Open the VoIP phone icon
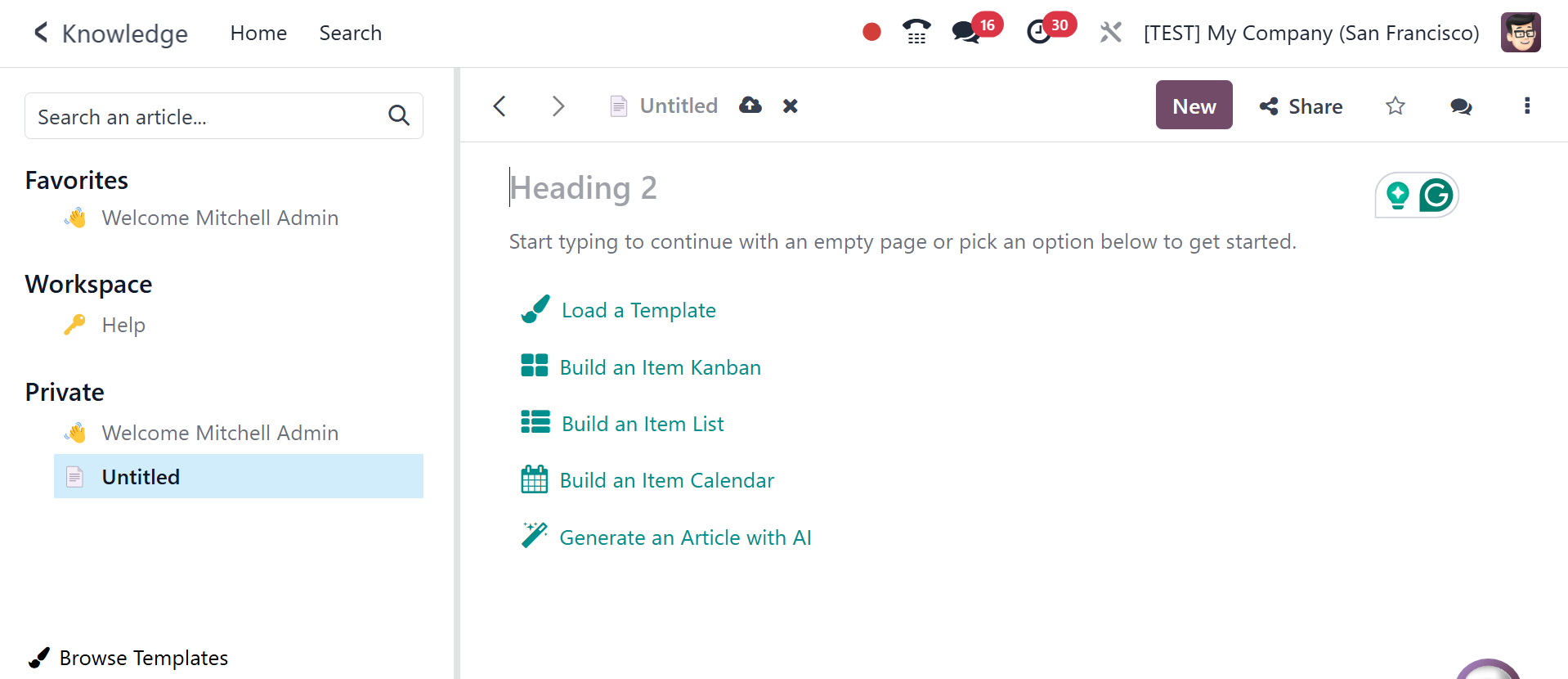The width and height of the screenshot is (1568, 679). click(x=916, y=33)
